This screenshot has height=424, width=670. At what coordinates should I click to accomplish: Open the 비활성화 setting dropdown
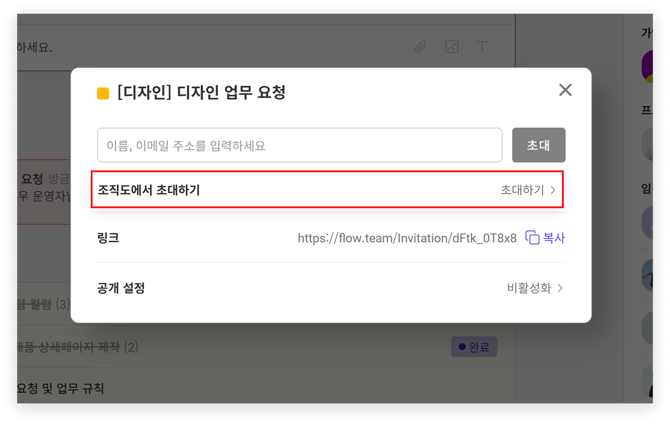coord(535,288)
